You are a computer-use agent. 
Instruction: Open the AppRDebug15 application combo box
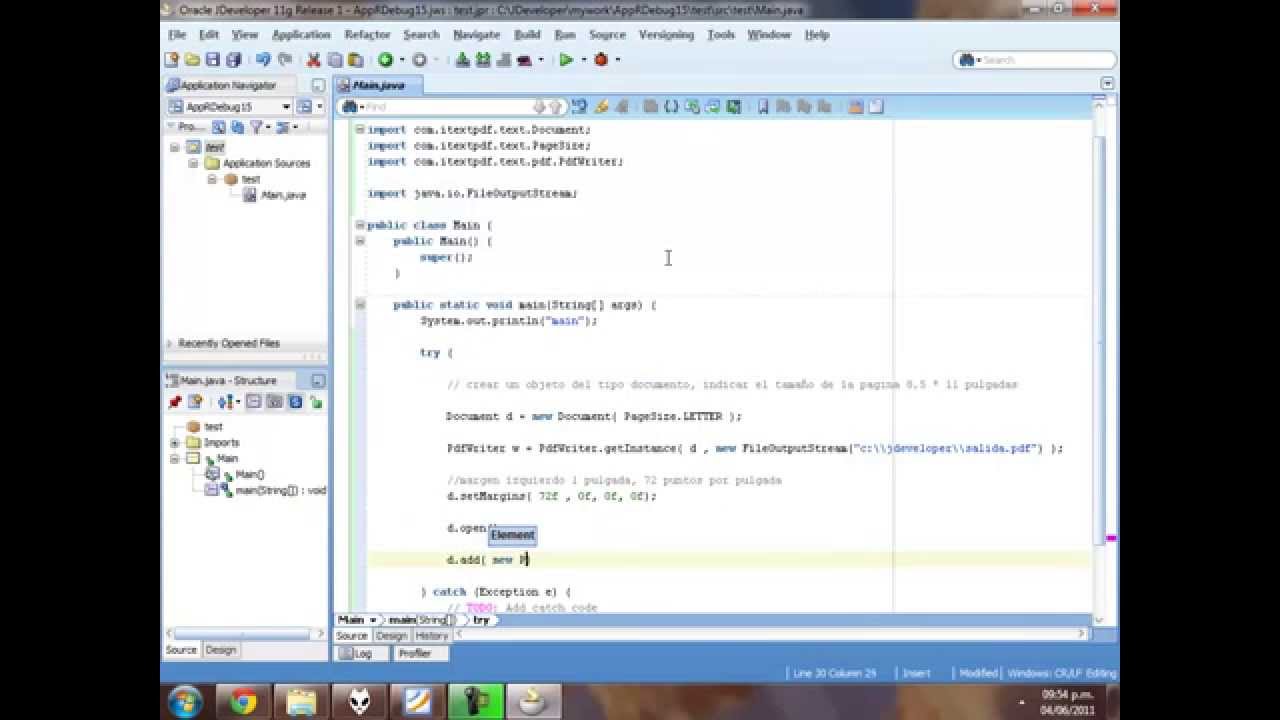coord(230,106)
